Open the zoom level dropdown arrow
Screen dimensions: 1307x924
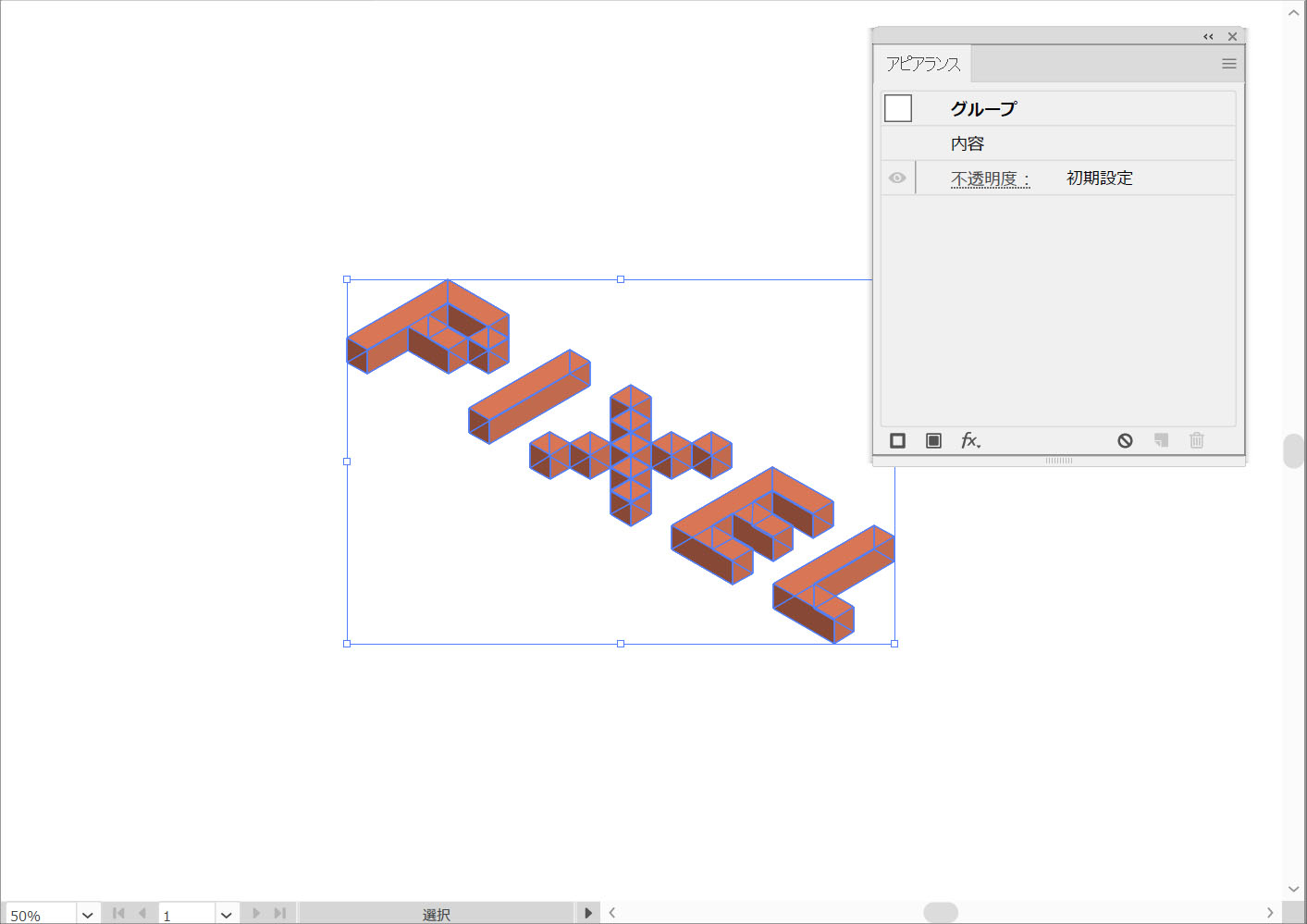(88, 915)
